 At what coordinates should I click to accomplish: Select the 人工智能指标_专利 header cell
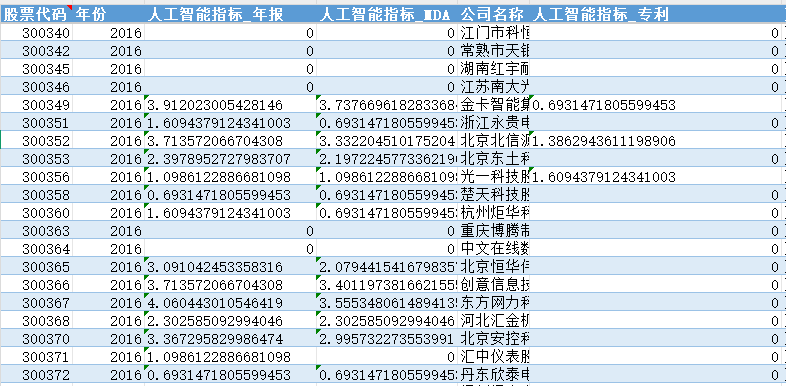(656, 15)
